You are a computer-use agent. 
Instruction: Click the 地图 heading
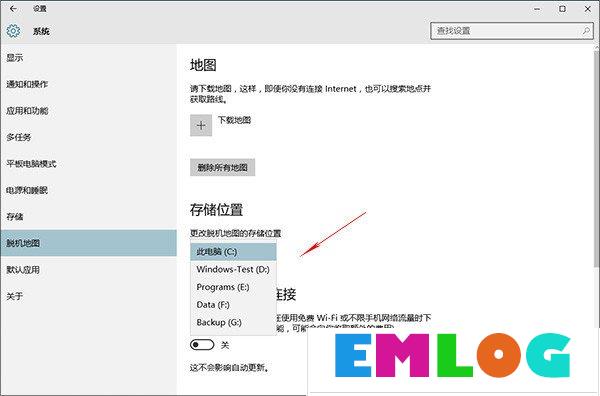[203, 65]
